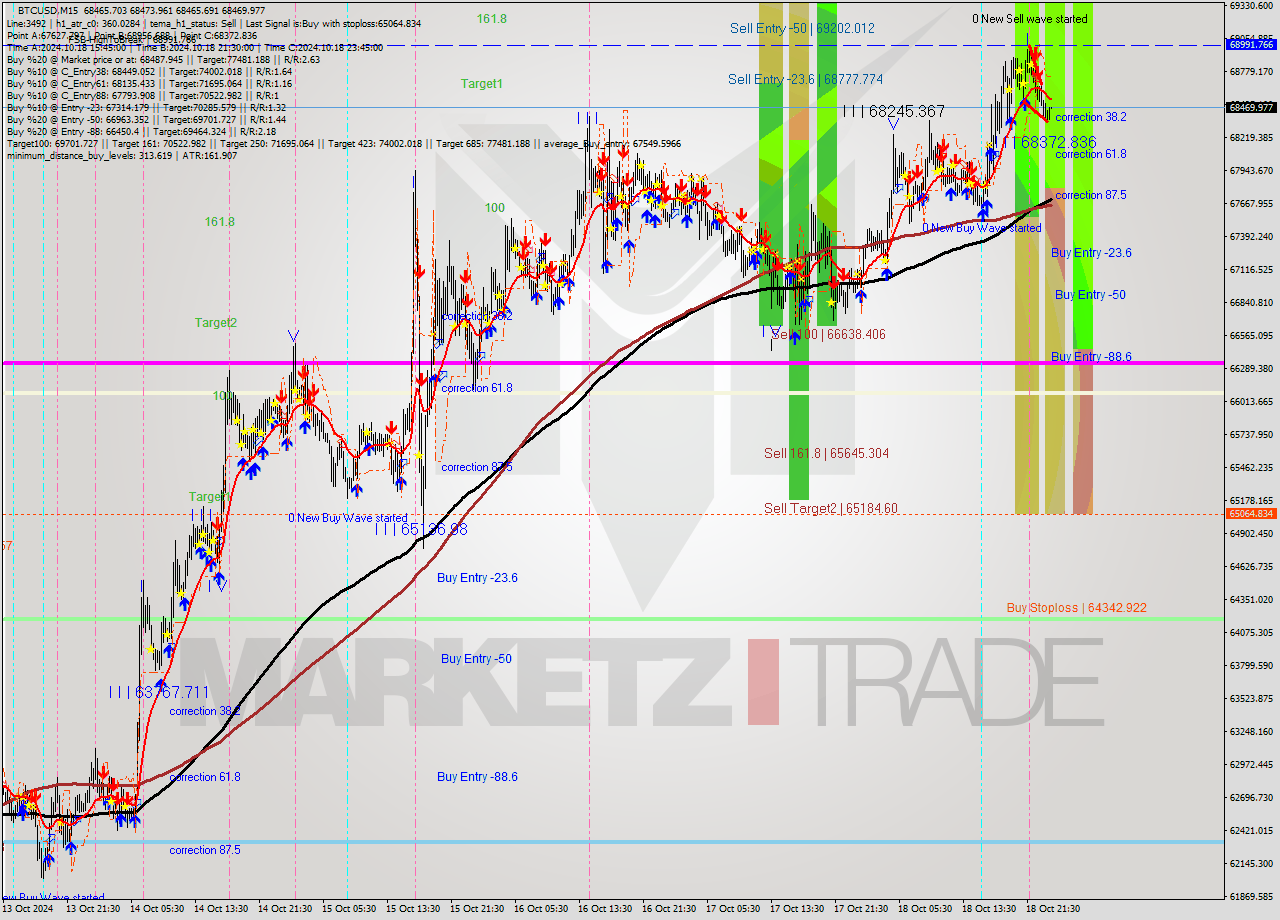Click the red 65064.834 stoploss price tag
Viewport: 1280px width, 920px height.
[x=1251, y=513]
